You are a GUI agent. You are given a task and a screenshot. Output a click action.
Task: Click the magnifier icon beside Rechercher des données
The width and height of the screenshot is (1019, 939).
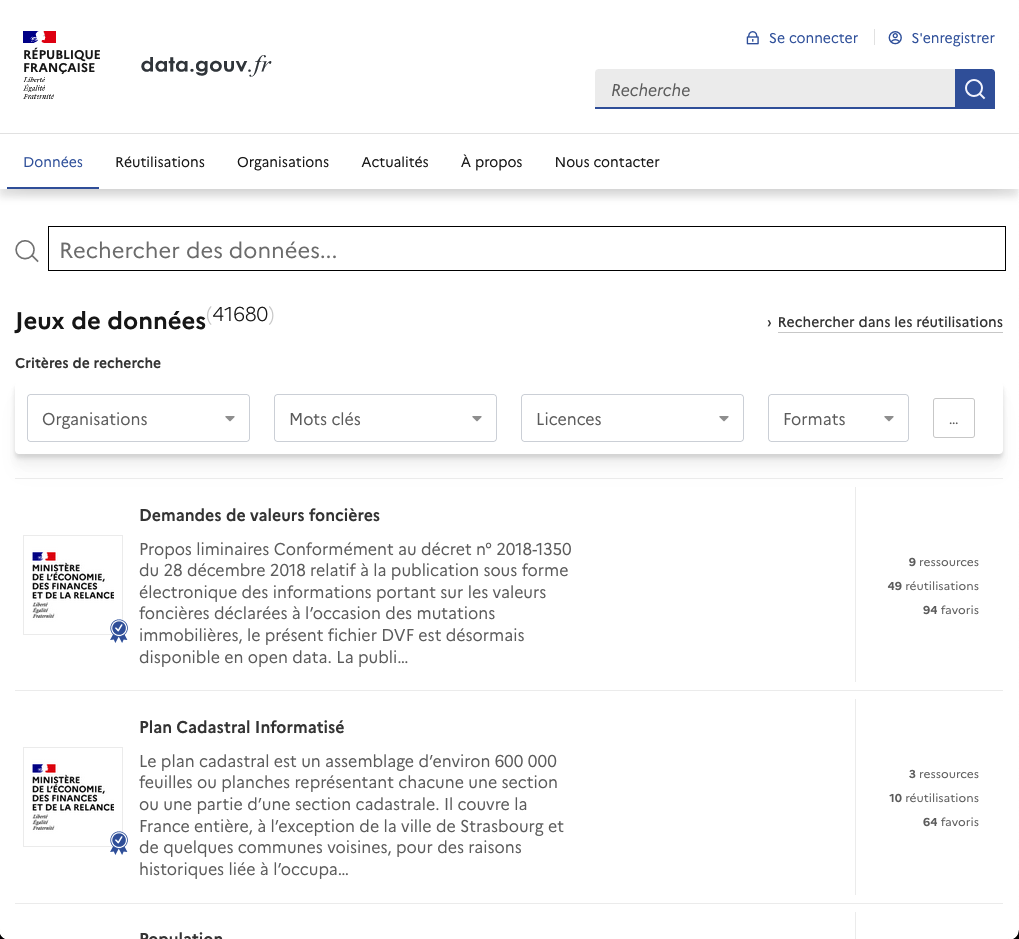27,250
